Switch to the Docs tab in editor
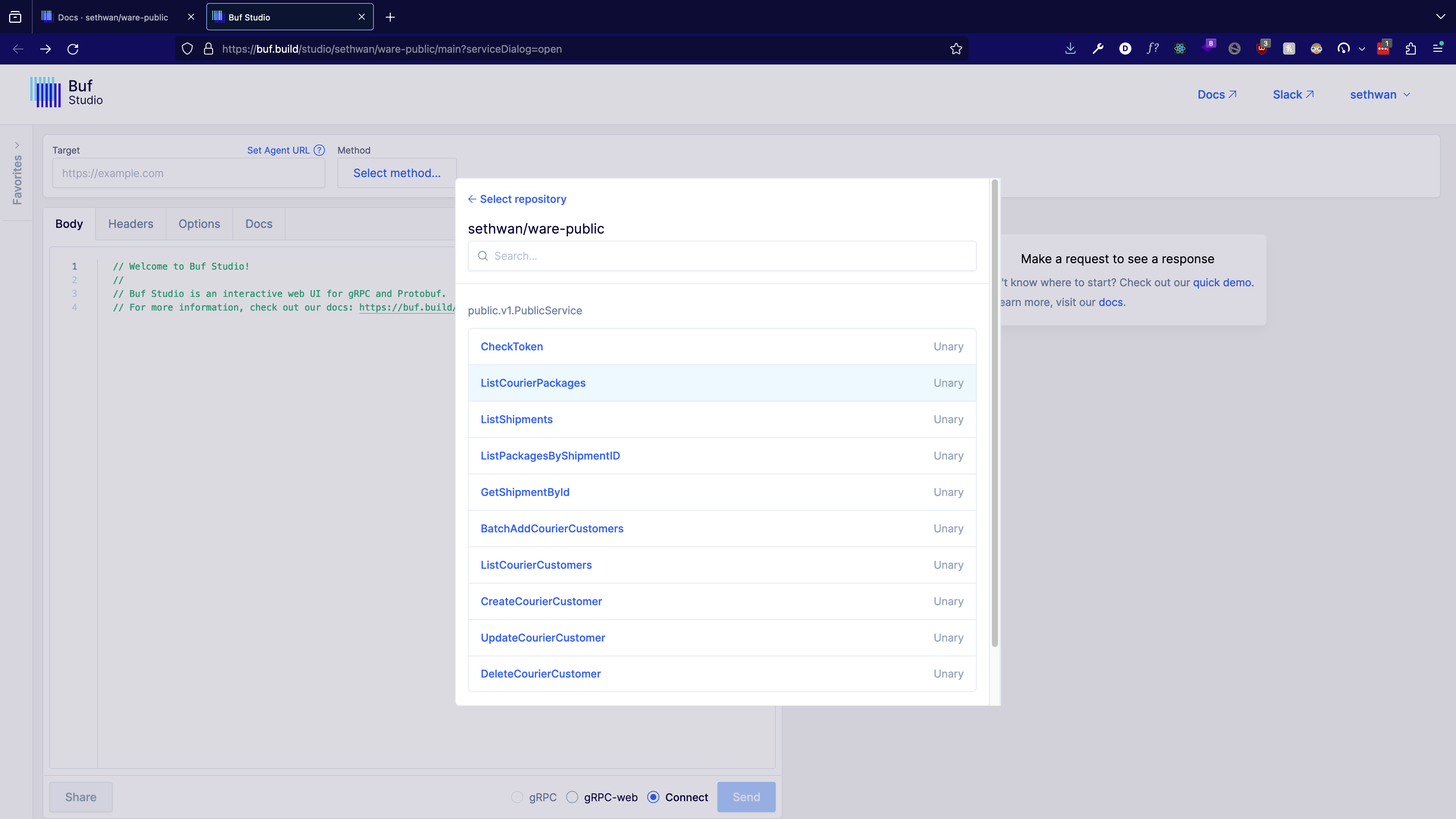This screenshot has width=1456, height=819. tap(259, 224)
